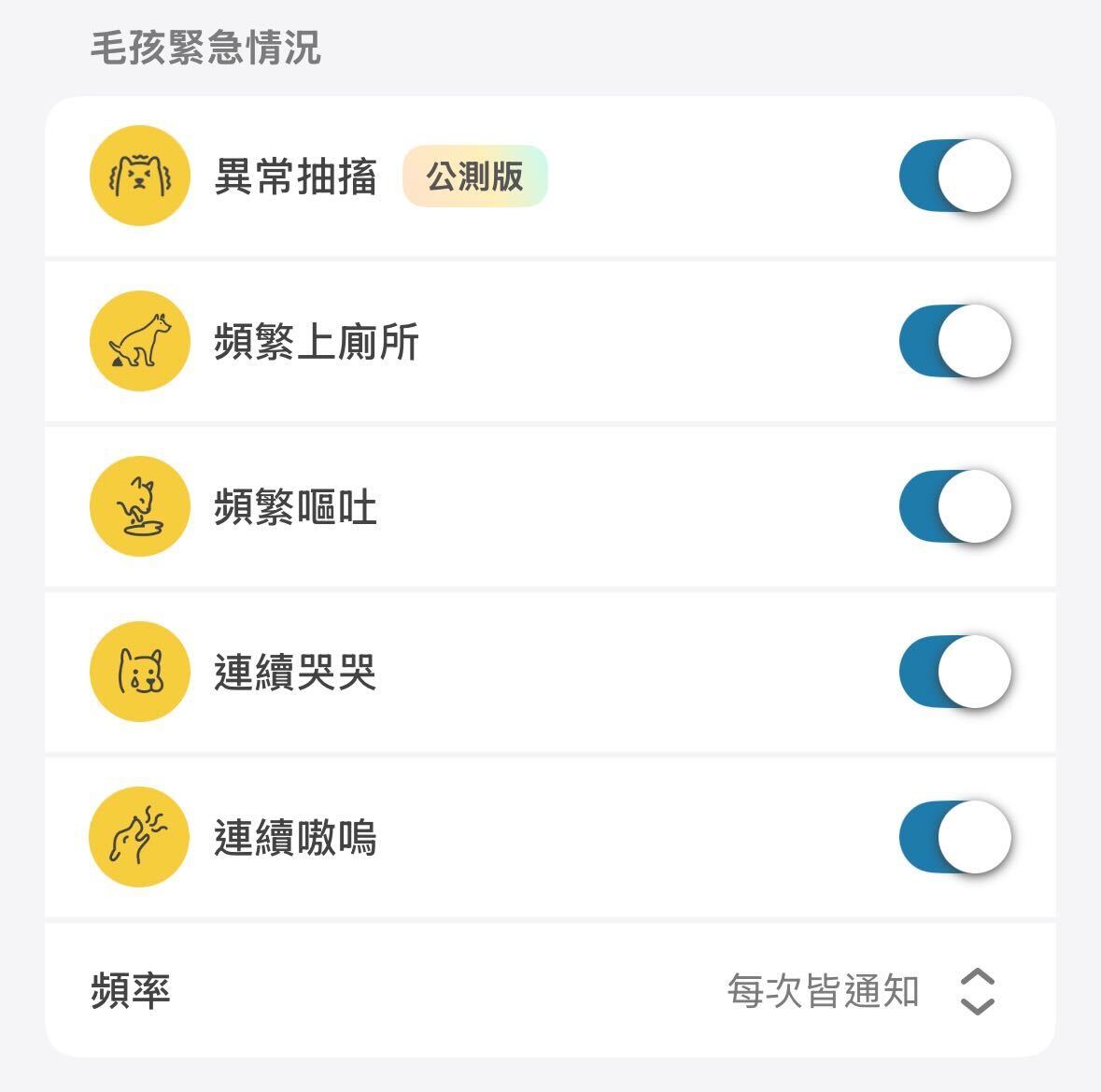This screenshot has height=1092, width=1101.
Task: Click the frequent vomiting pet icon
Action: coord(140,506)
